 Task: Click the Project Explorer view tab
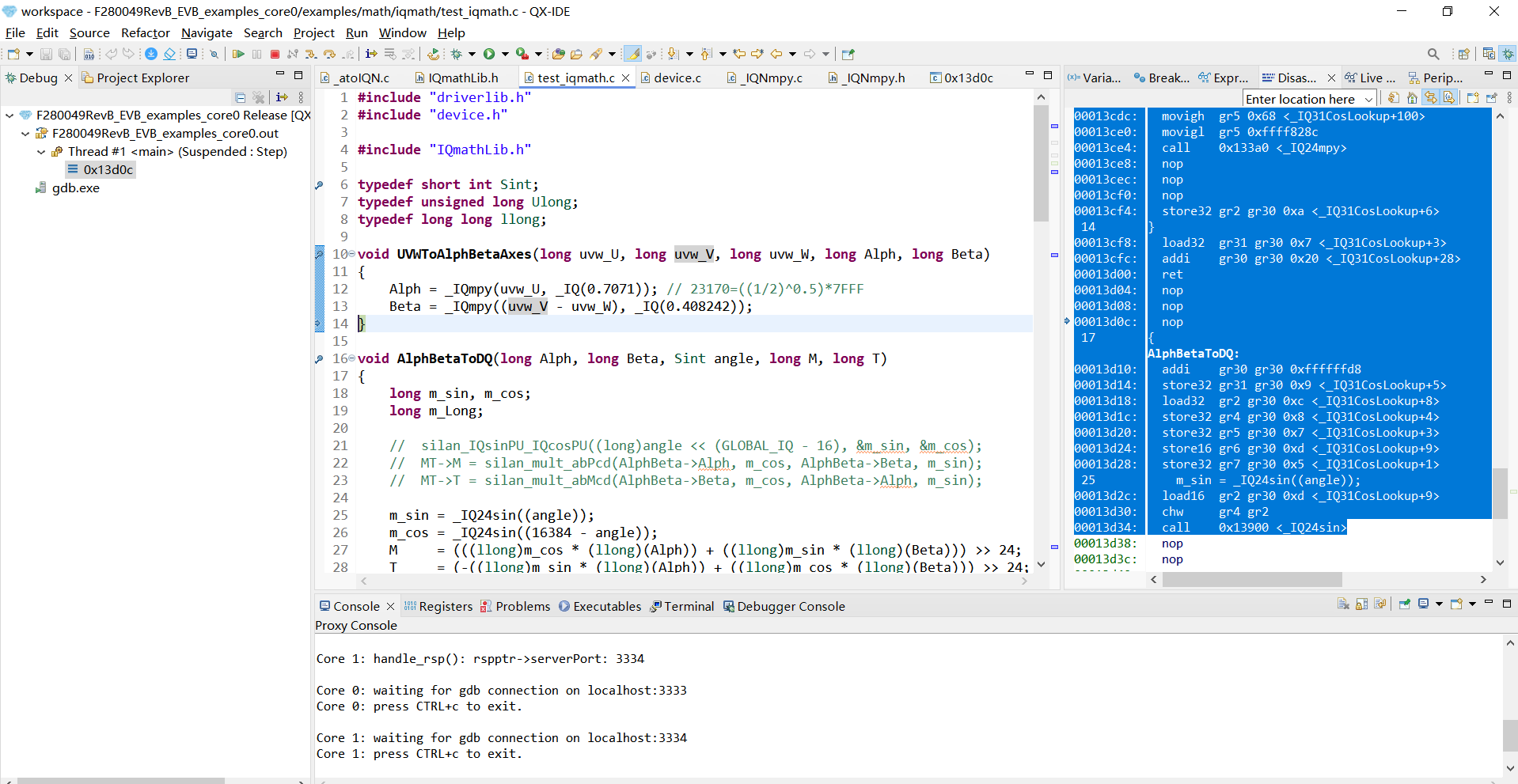pos(135,78)
